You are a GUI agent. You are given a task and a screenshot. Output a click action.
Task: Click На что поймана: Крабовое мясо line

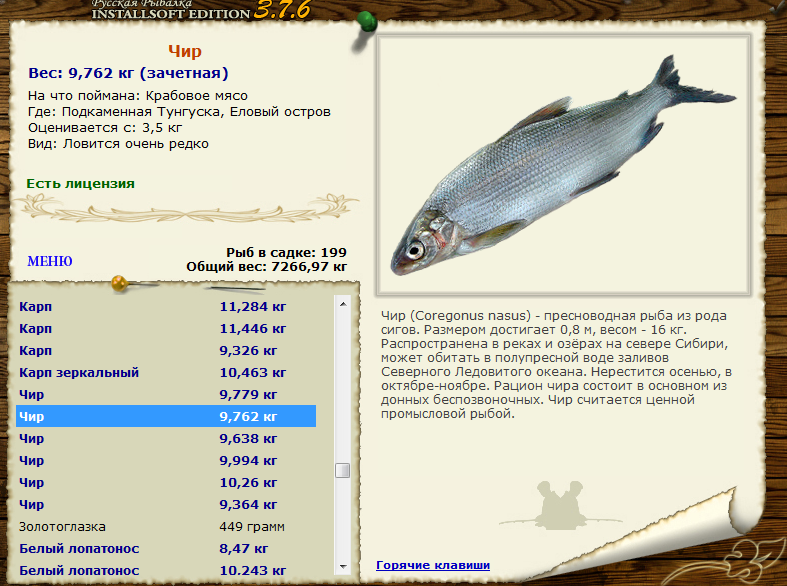point(138,96)
